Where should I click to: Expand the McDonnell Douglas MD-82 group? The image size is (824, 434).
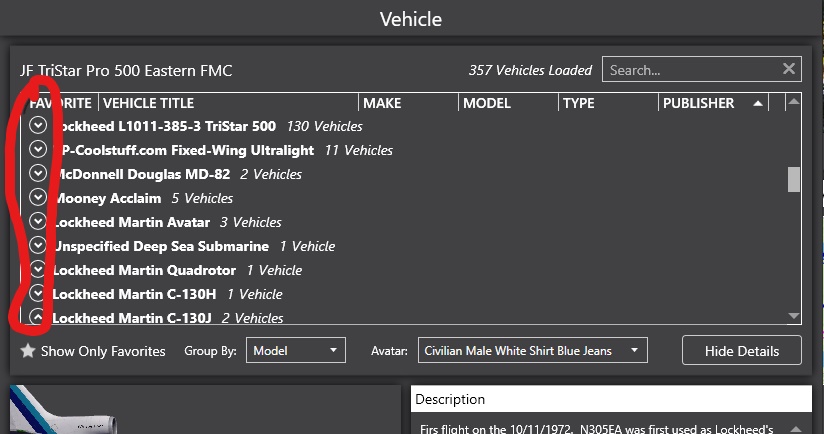[x=38, y=173]
